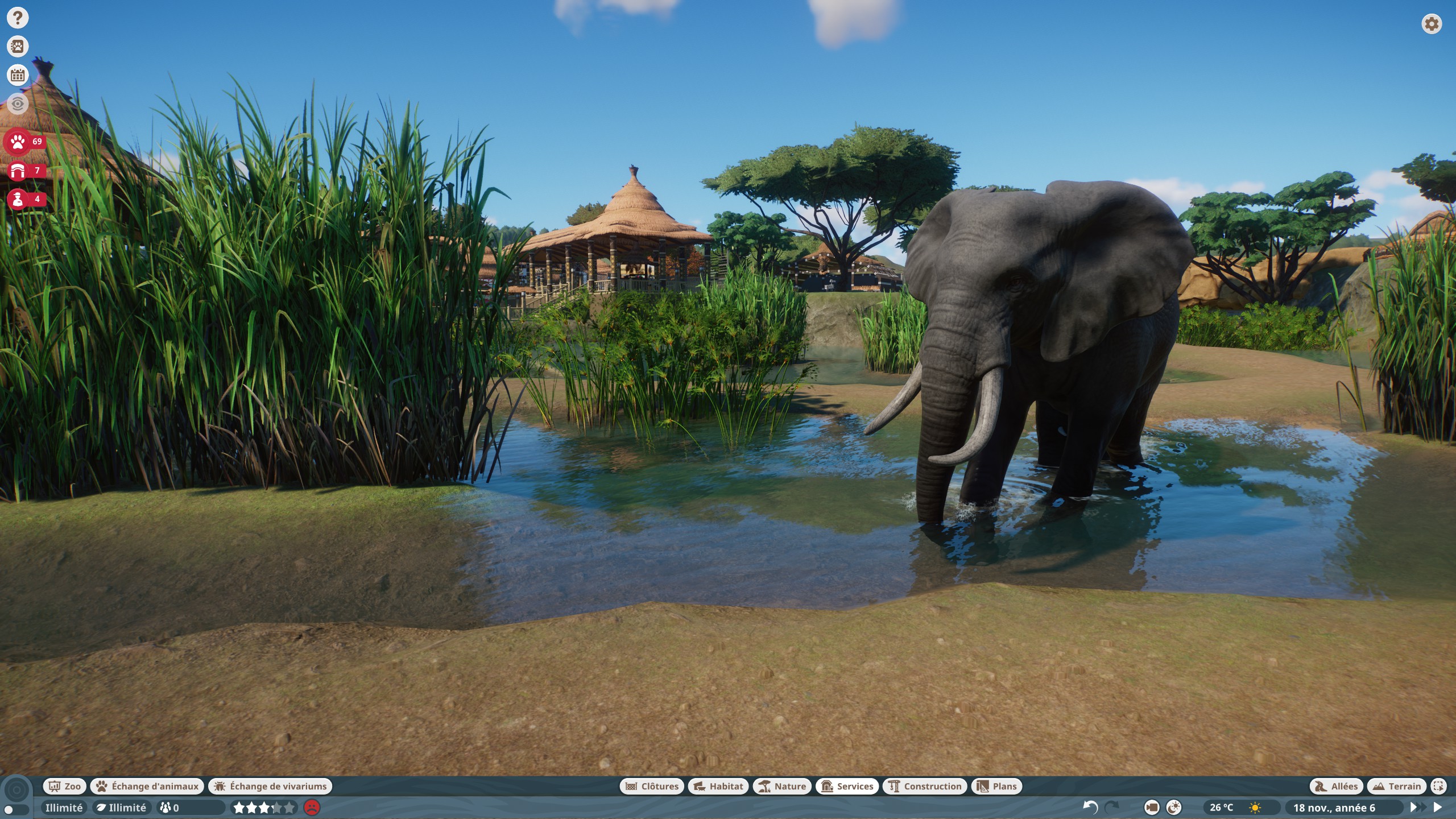Click the 26 °C temperature readout
Screen dimensions: 1456x819
[x=1221, y=808]
